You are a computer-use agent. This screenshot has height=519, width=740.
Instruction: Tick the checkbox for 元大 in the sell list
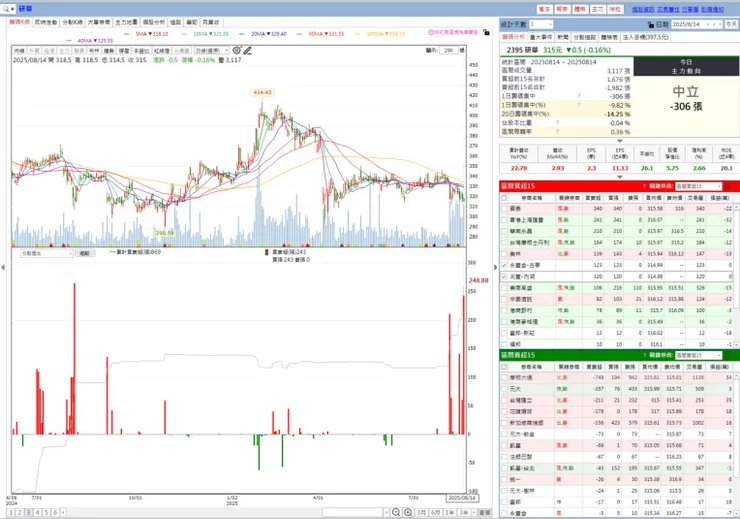504,389
